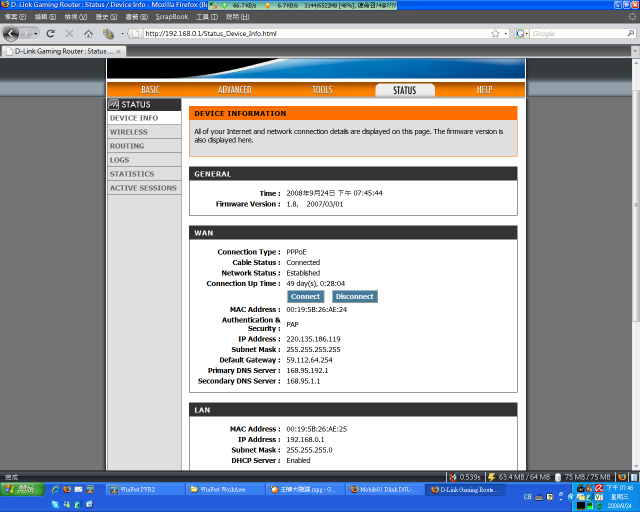Open WinFast WorkArea folder taskbar button
The image size is (640, 512).
225,490
